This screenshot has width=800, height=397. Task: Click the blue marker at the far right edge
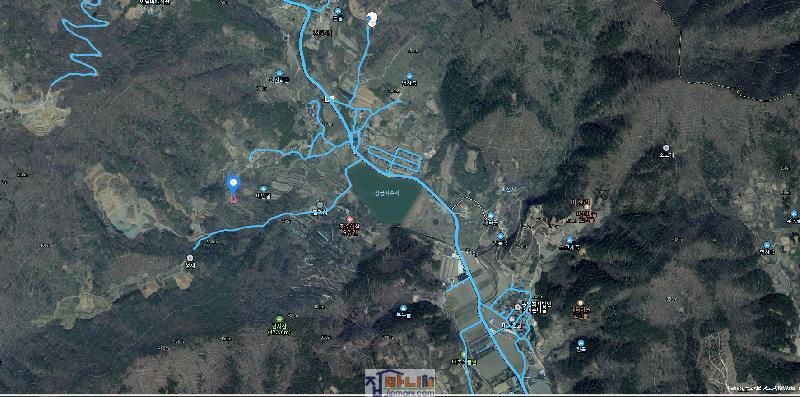coord(793,214)
